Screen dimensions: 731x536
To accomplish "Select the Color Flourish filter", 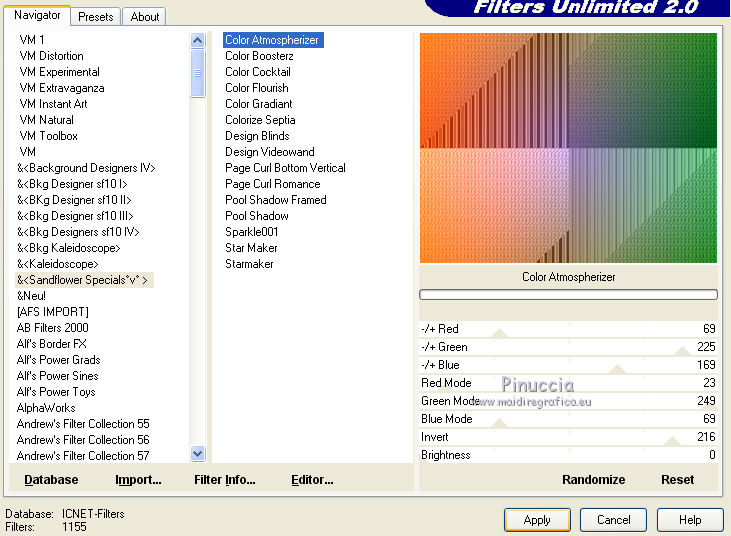I will click(257, 88).
